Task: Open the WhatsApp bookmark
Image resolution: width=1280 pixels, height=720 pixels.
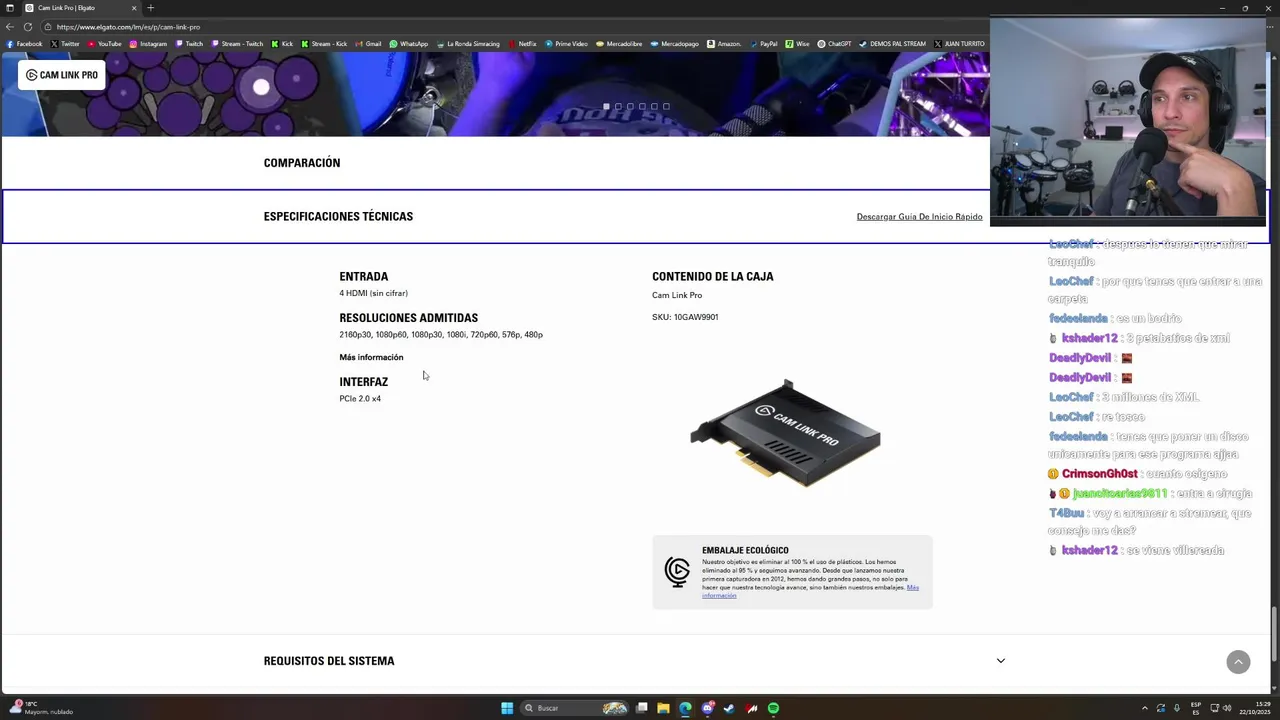Action: (x=409, y=44)
